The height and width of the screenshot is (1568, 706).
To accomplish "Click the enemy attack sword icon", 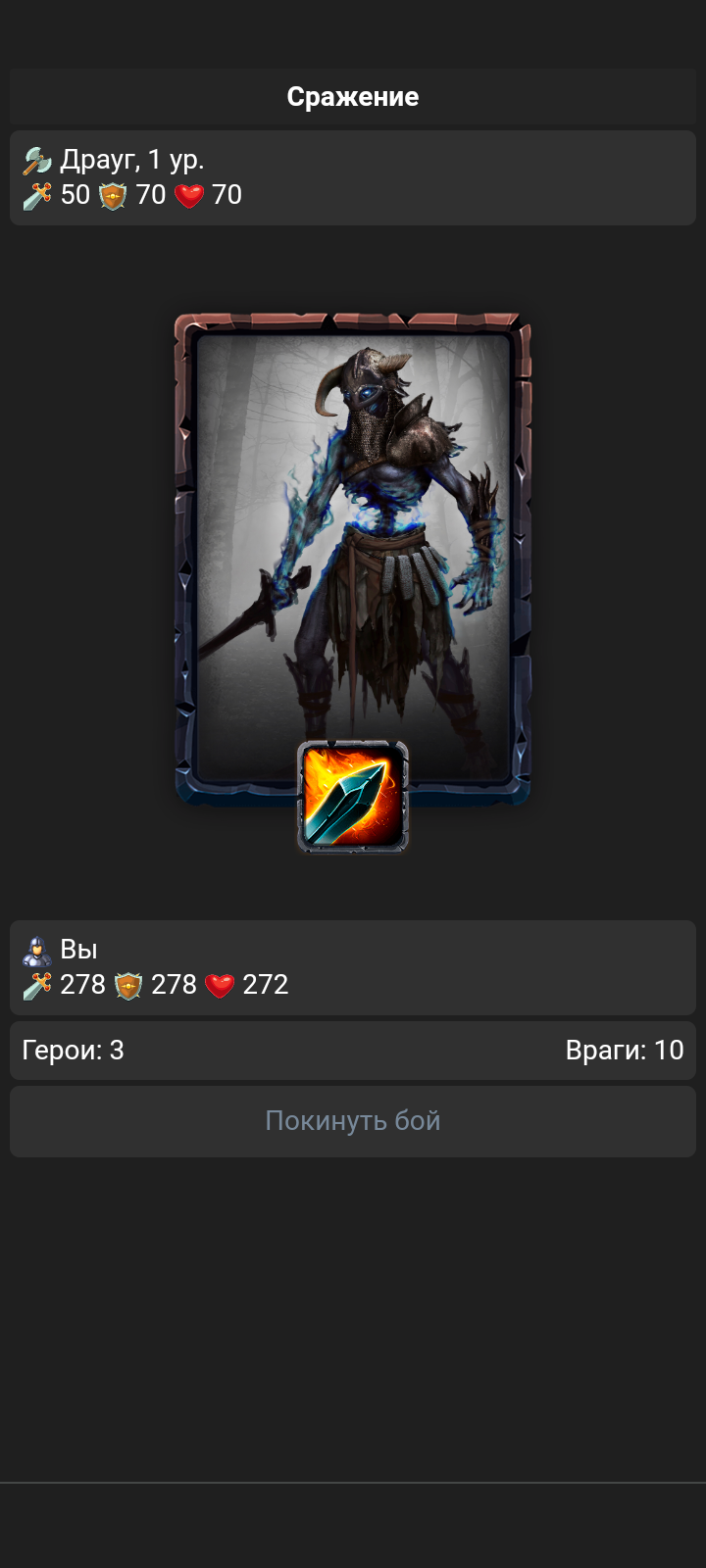I will (37, 195).
